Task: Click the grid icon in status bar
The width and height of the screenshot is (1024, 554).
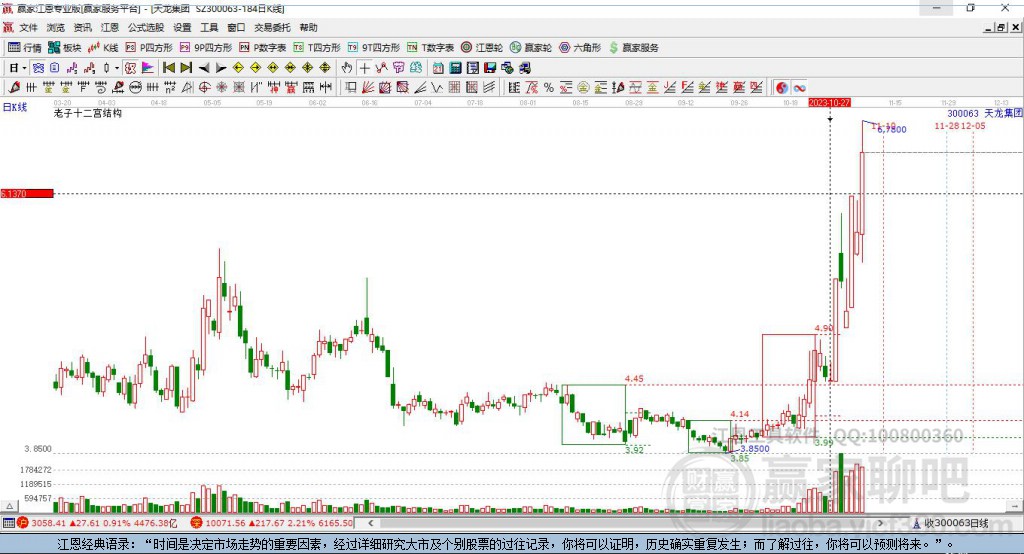Action: [8, 523]
